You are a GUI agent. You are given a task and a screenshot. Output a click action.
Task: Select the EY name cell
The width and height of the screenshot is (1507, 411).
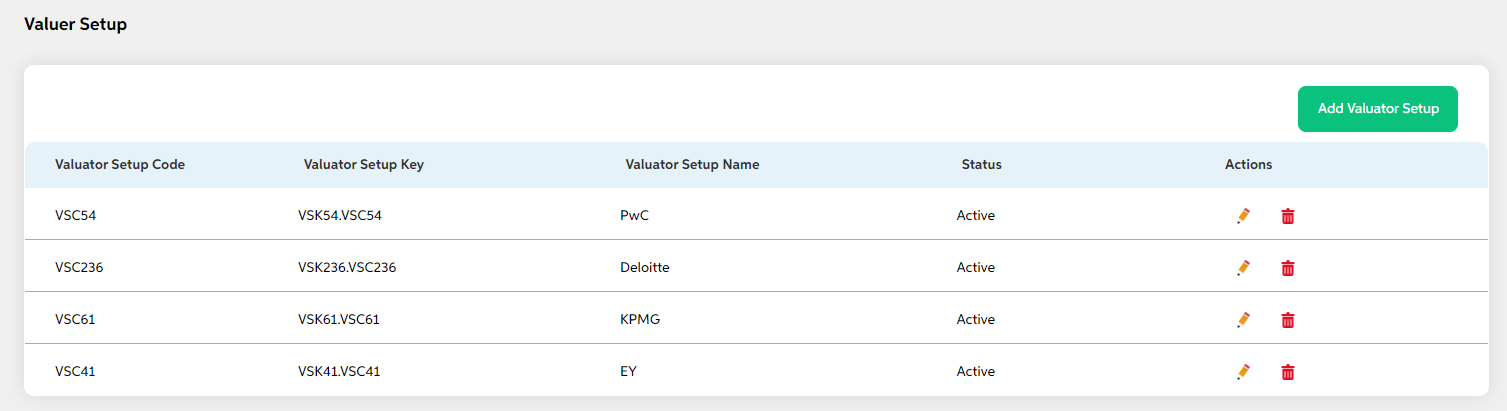click(x=628, y=371)
